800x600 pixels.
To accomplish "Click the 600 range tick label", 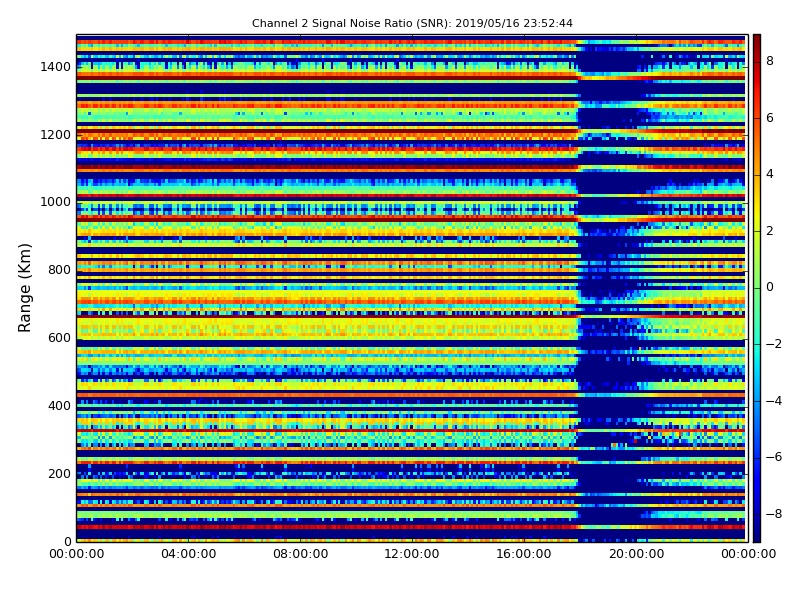I will tap(59, 338).
